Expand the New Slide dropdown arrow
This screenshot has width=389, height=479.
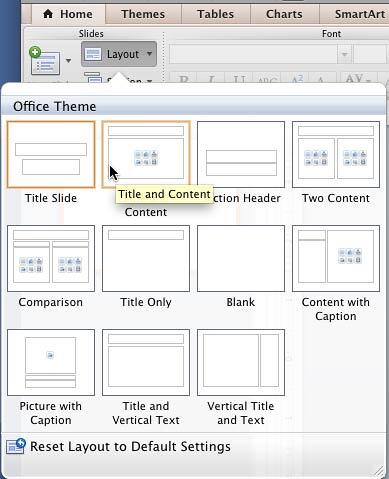click(68, 61)
